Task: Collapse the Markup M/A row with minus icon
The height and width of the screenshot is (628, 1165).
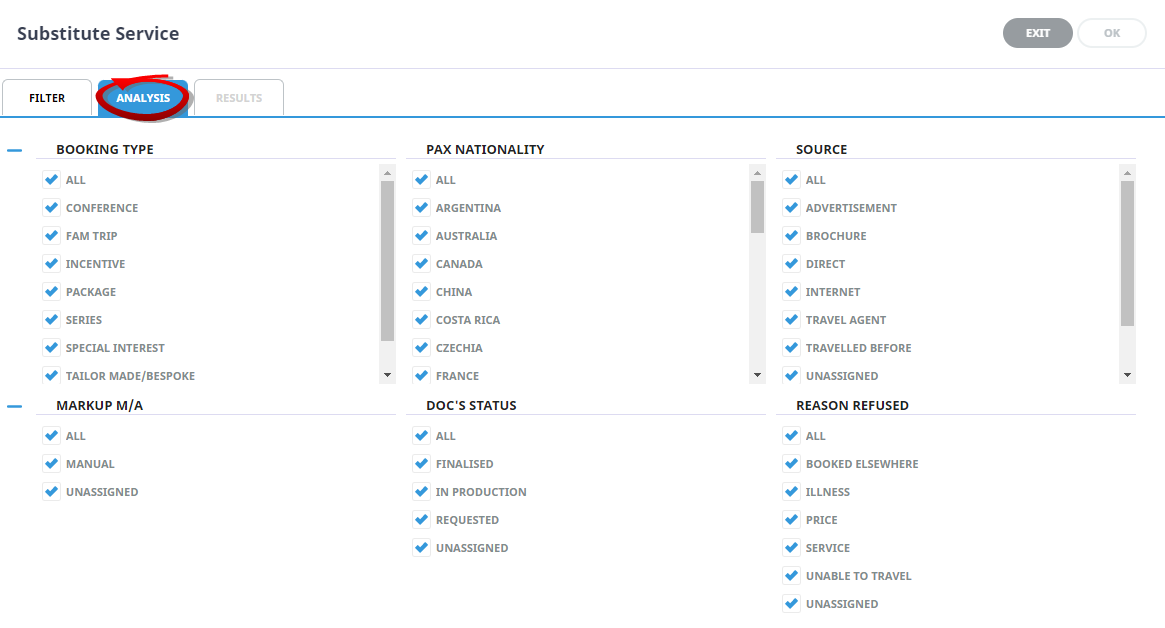Action: [x=14, y=407]
